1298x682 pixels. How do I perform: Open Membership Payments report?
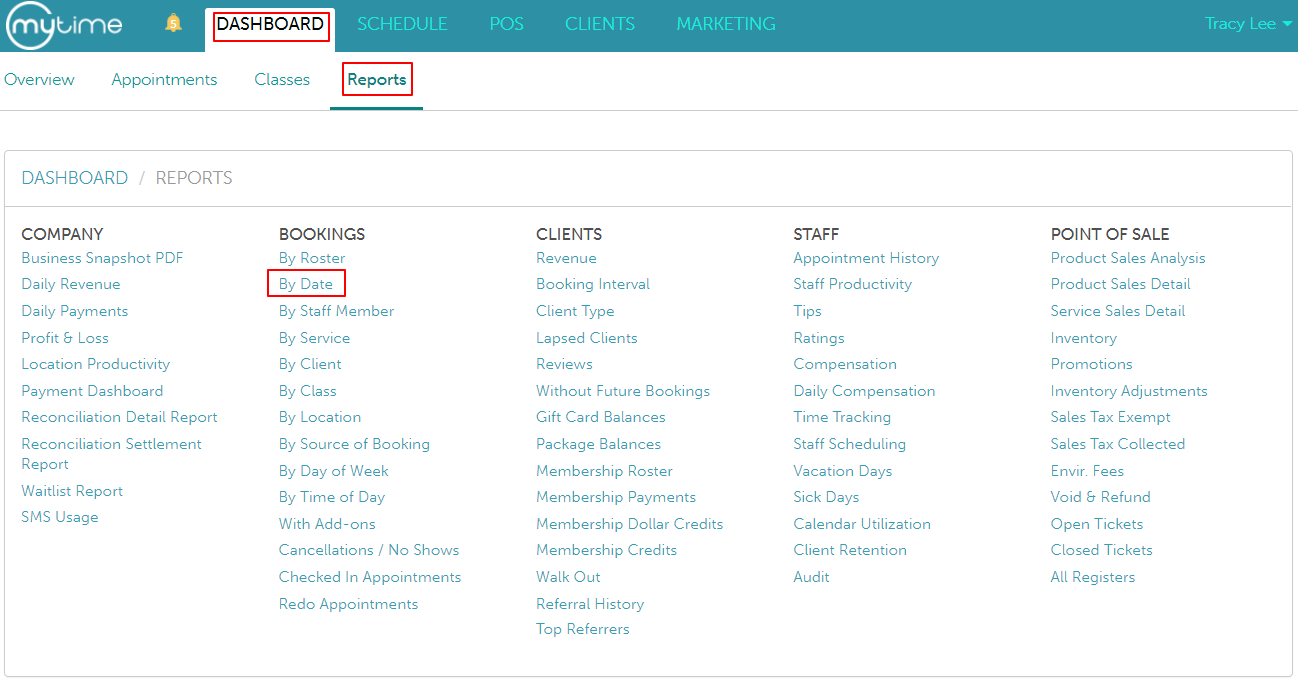pyautogui.click(x=616, y=497)
